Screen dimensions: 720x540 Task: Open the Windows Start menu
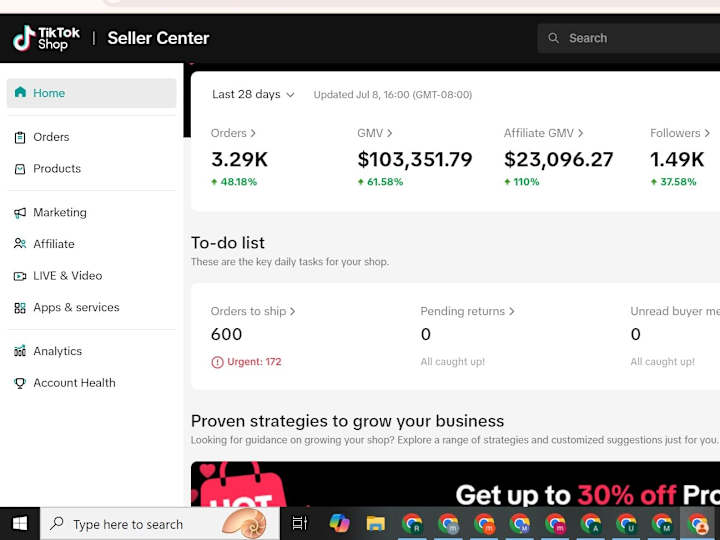pos(20,523)
